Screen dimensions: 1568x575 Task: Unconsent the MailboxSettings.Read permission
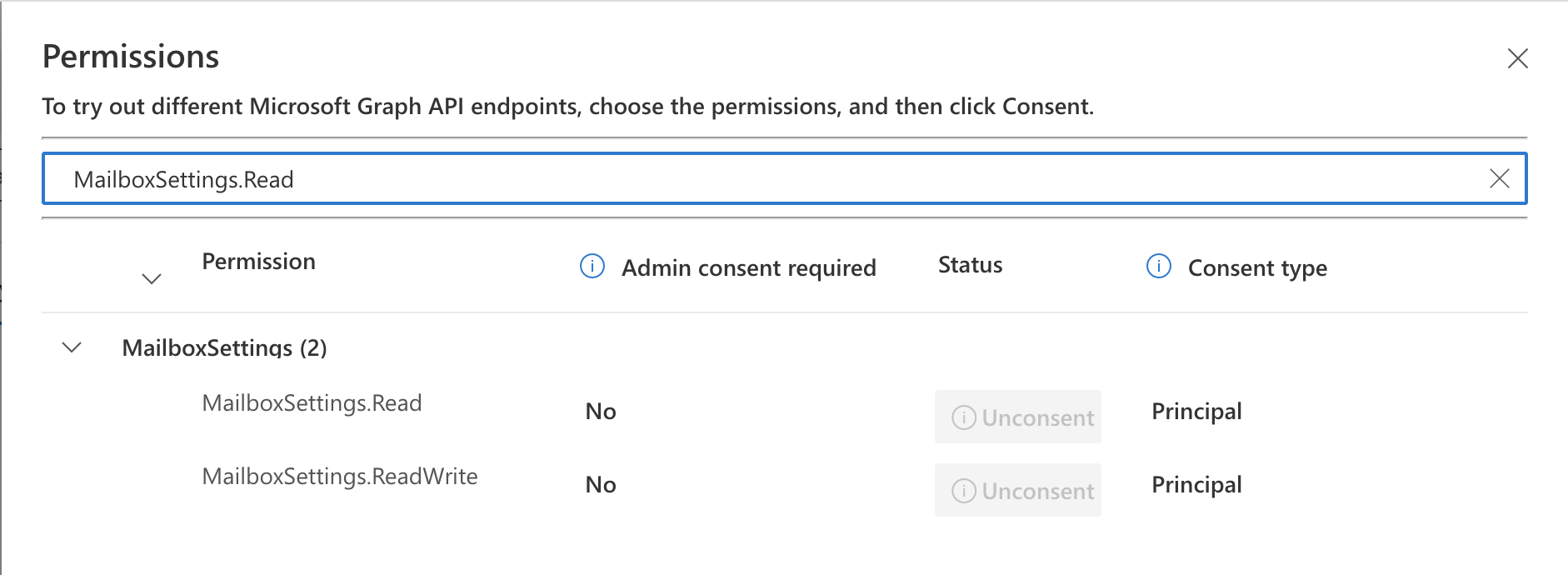coord(1017,417)
